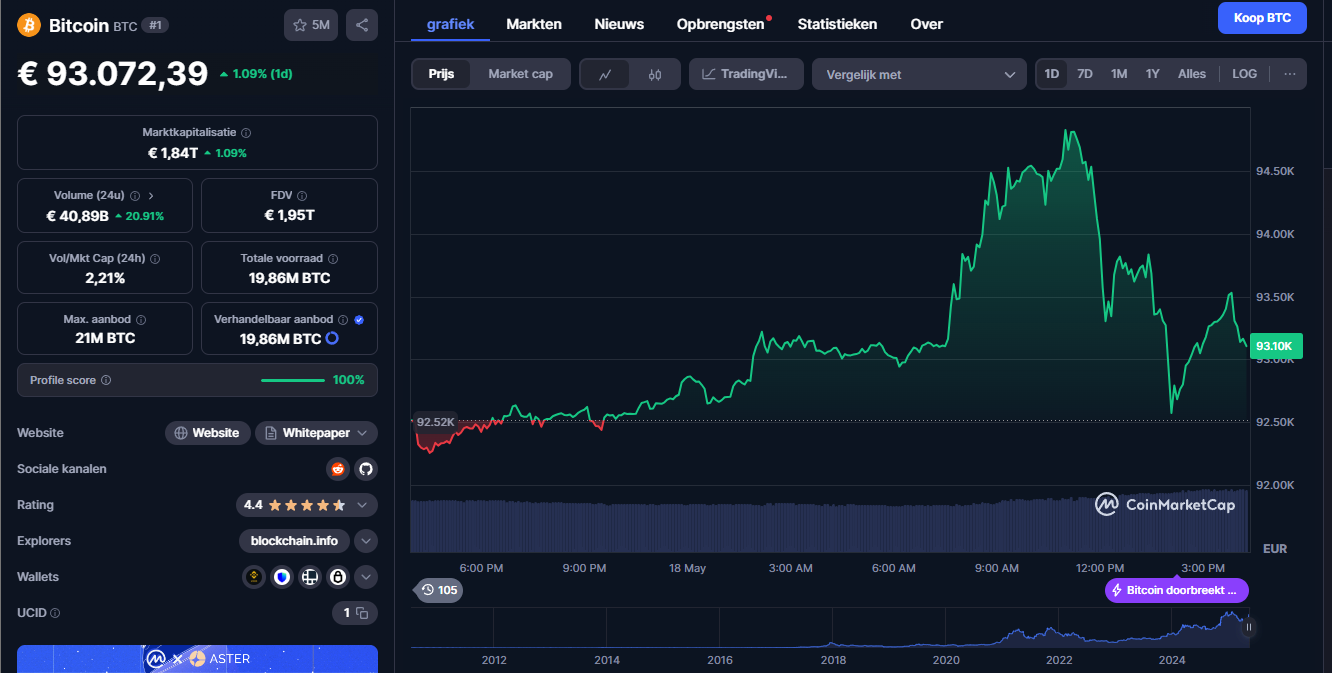Click the blue verified checkmark badge
This screenshot has width=1332, height=673.
pyautogui.click(x=359, y=320)
